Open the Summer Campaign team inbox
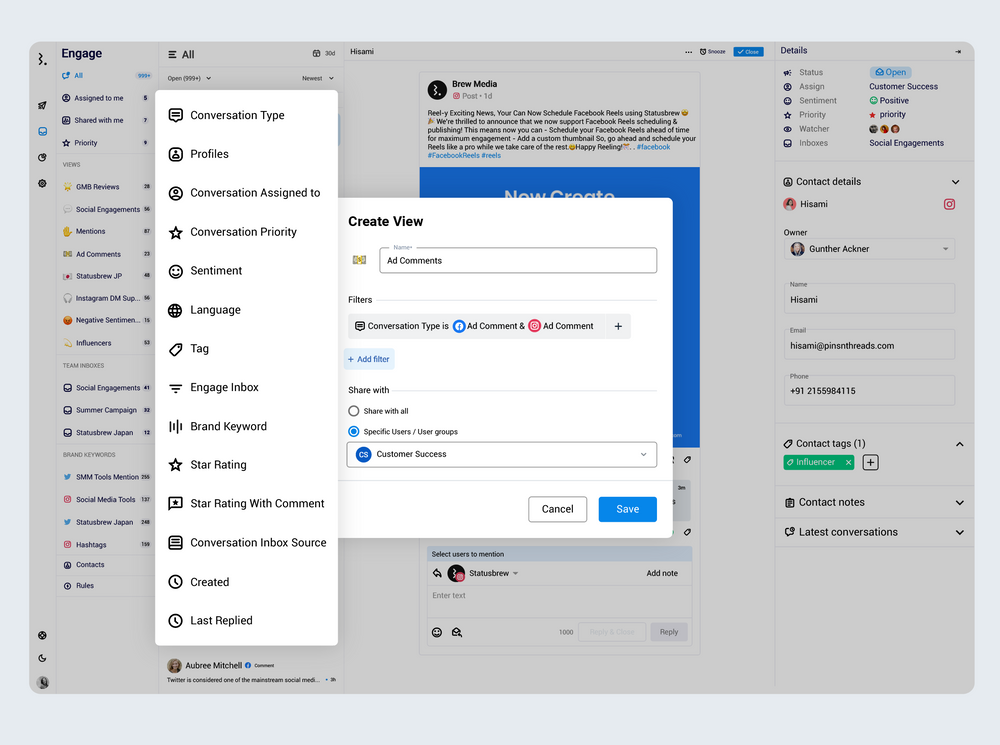1000x745 pixels. (106, 410)
